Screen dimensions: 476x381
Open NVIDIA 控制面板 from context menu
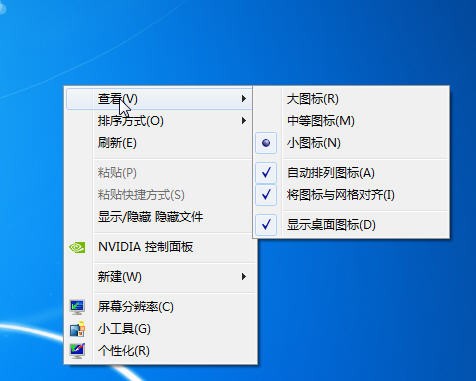pyautogui.click(x=161, y=247)
